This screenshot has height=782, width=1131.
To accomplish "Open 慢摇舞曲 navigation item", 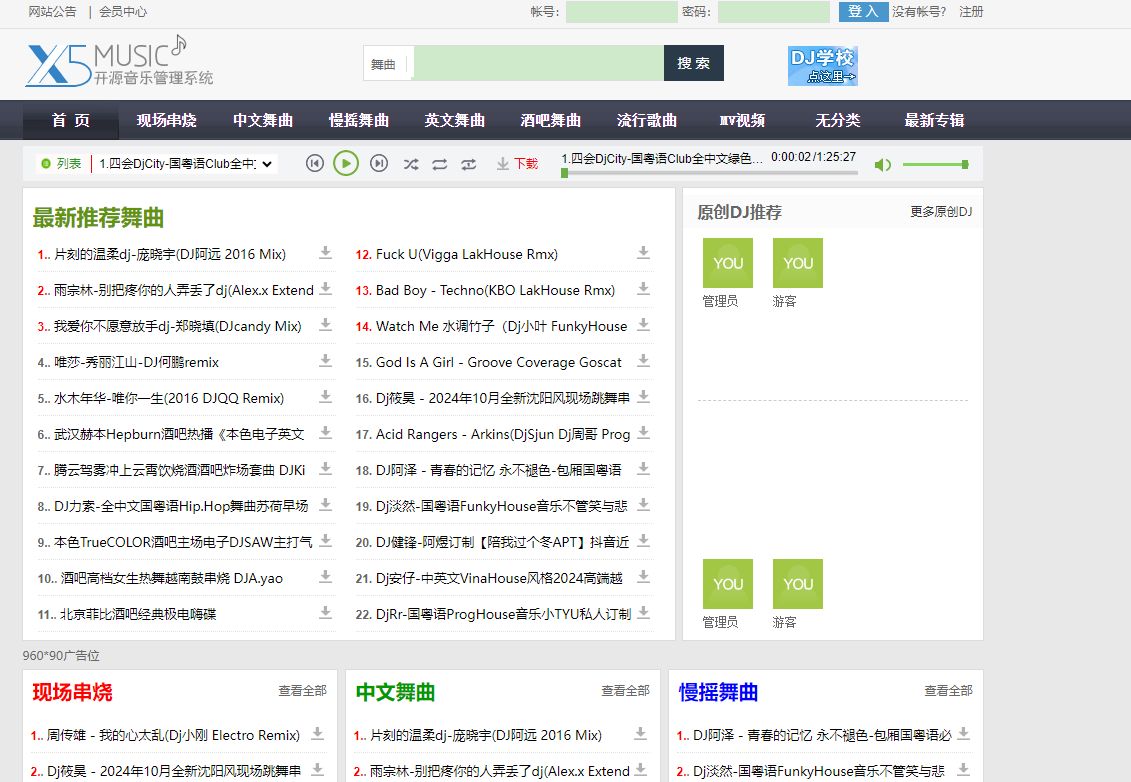I will (358, 120).
